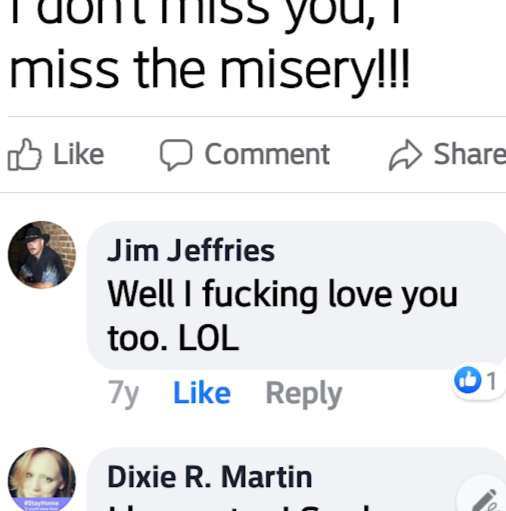Like the post using the Like label
The image size is (506, 511).
click(x=79, y=154)
